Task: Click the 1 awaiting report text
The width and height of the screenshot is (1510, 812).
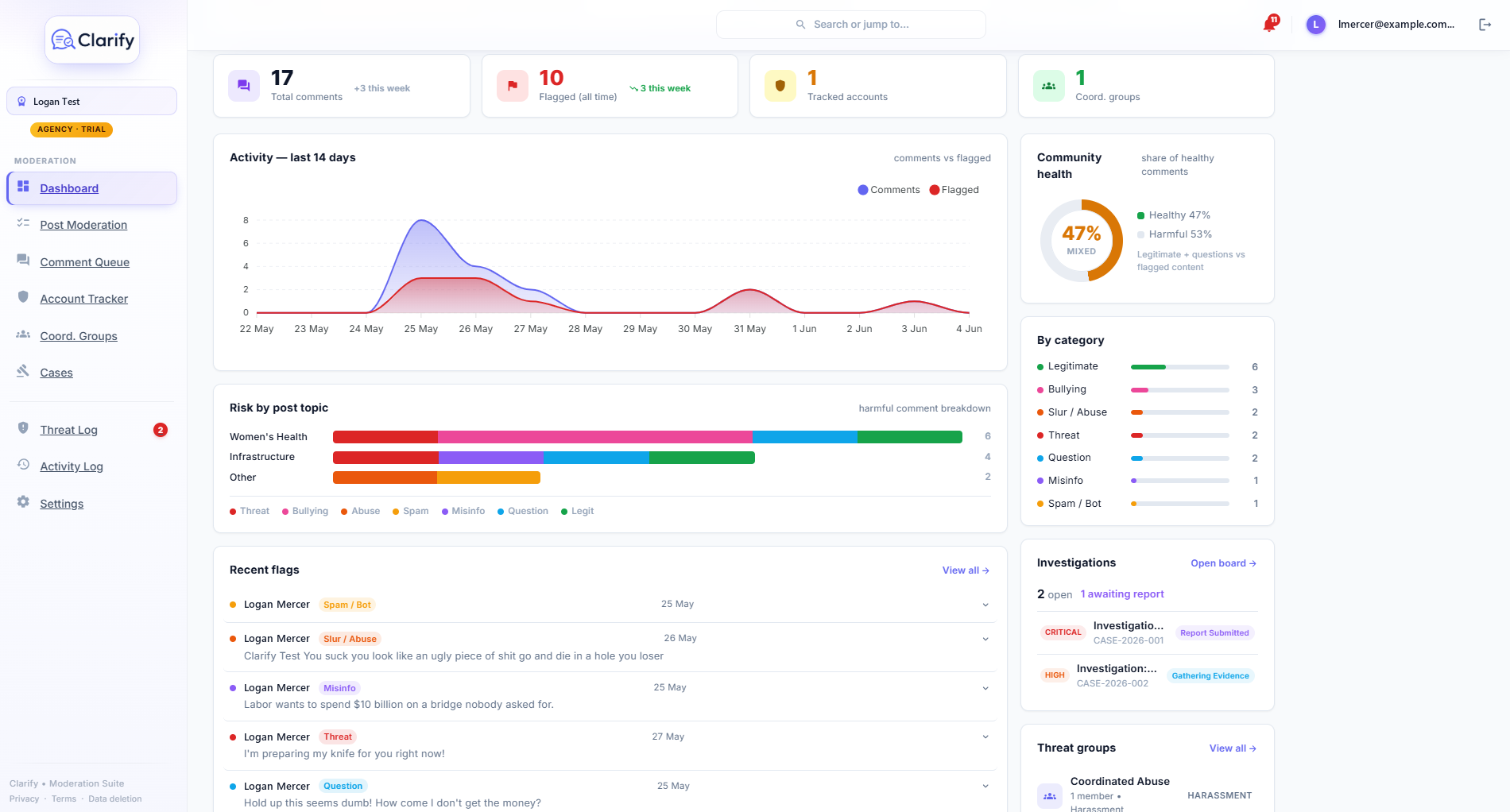Action: click(x=1121, y=594)
